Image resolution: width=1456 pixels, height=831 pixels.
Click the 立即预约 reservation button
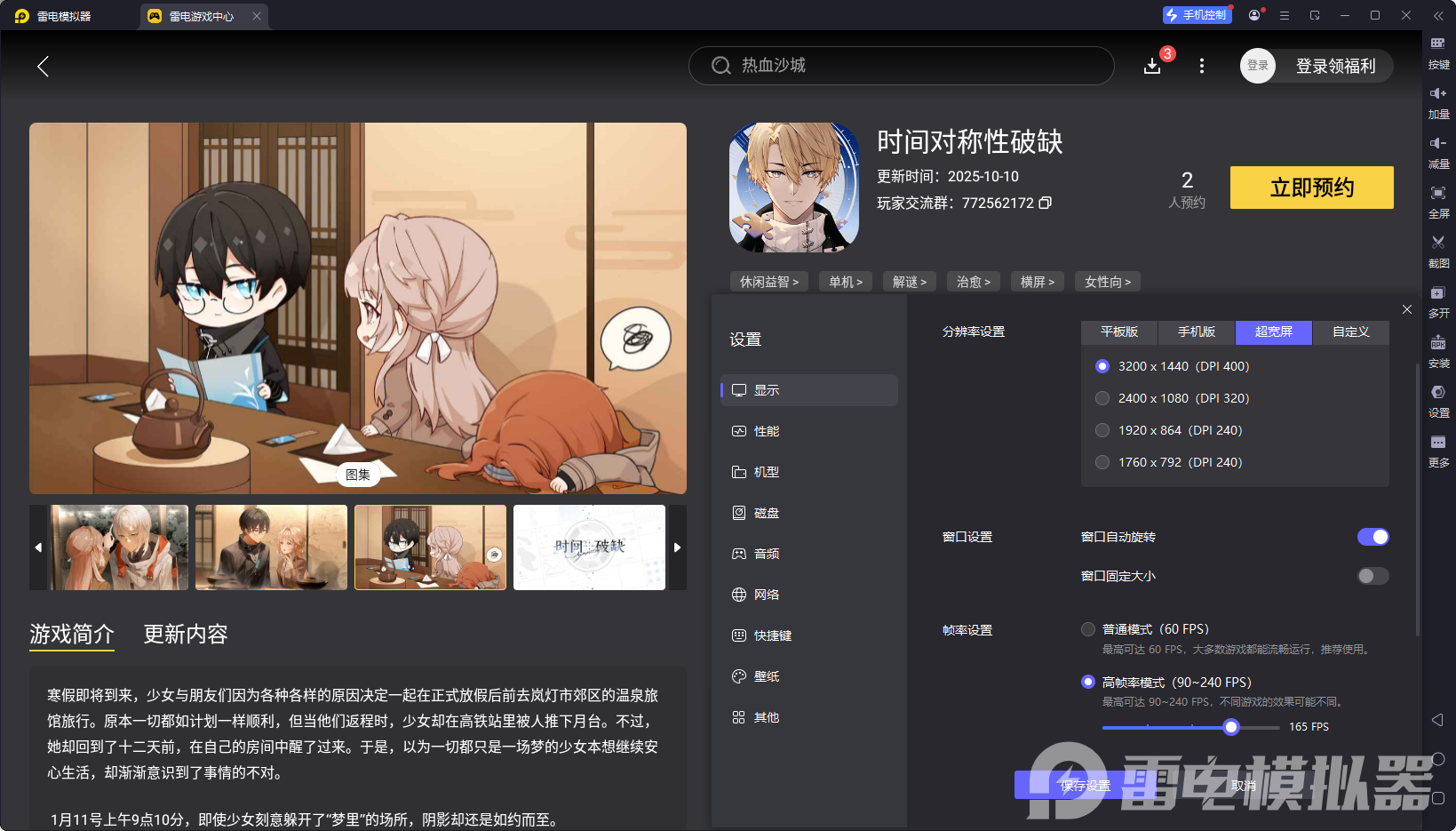tap(1311, 188)
